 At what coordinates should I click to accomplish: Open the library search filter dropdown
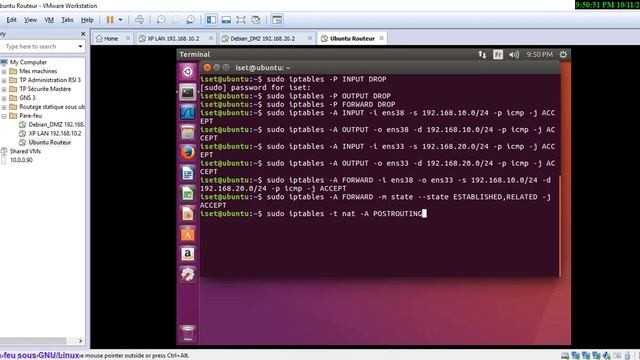(80, 47)
